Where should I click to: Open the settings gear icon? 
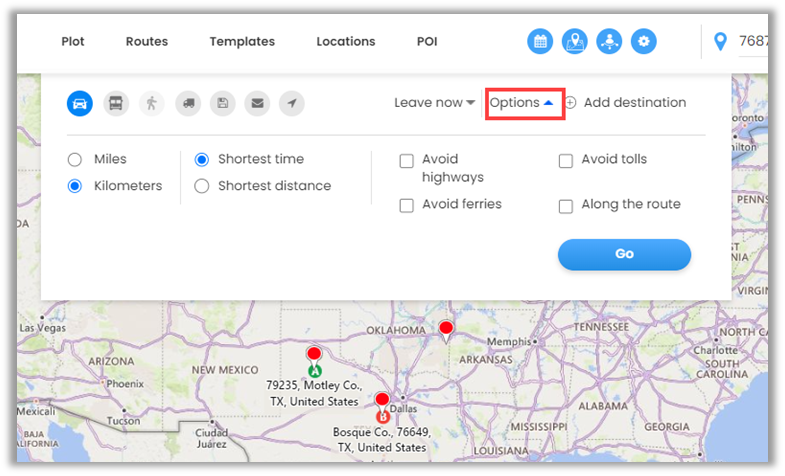coord(644,42)
